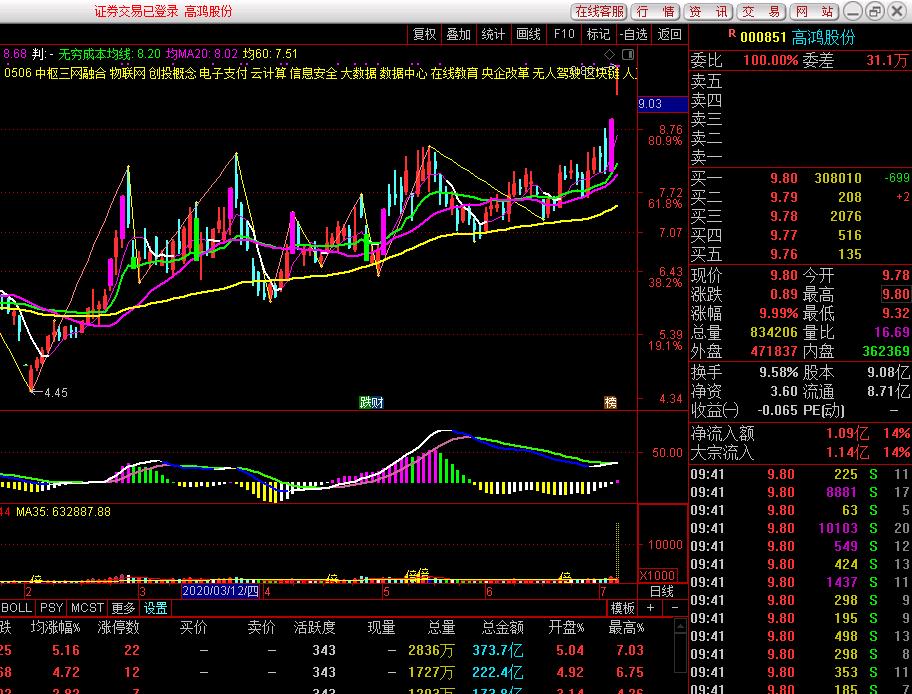The width and height of the screenshot is (912, 694).
Task: Click the 跌财 marker on the chart
Action: (x=371, y=402)
